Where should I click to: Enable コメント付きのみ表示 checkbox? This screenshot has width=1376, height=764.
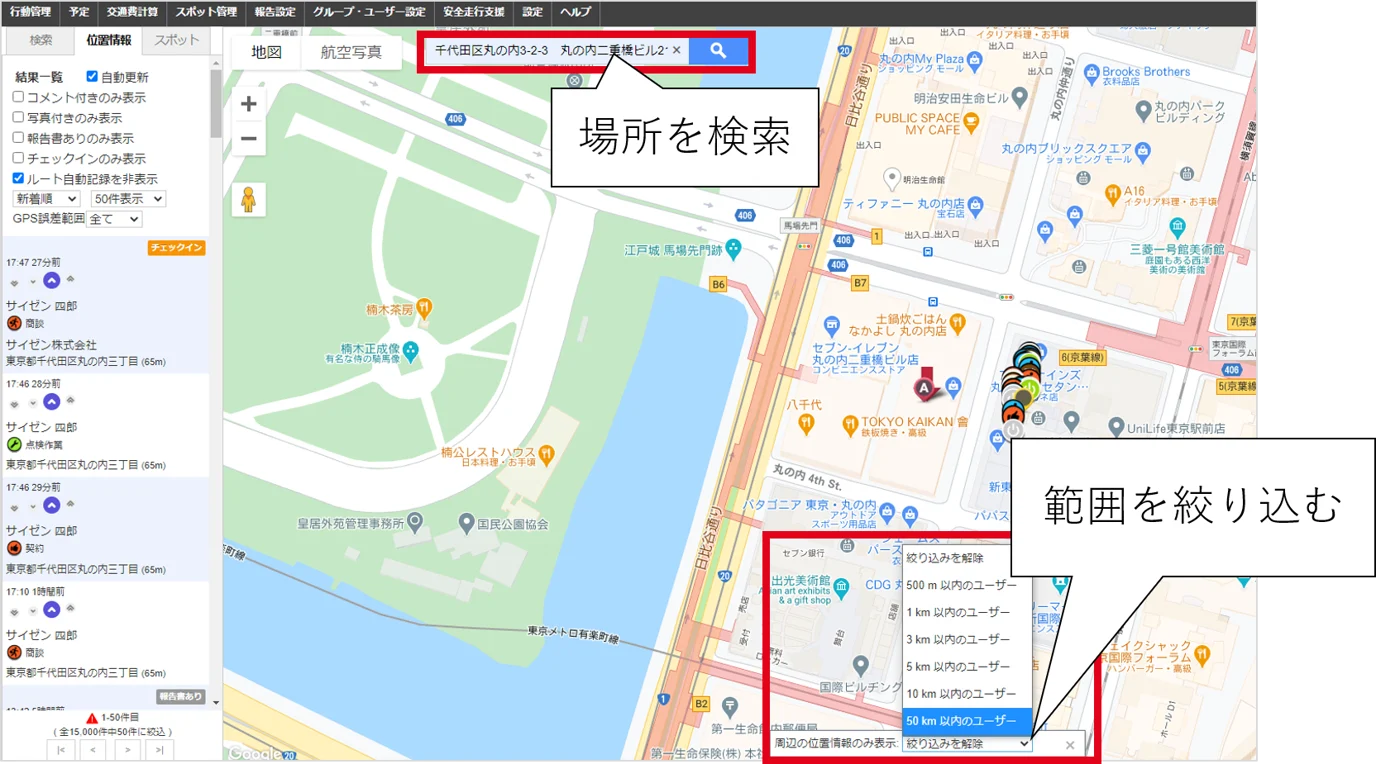[x=18, y=97]
